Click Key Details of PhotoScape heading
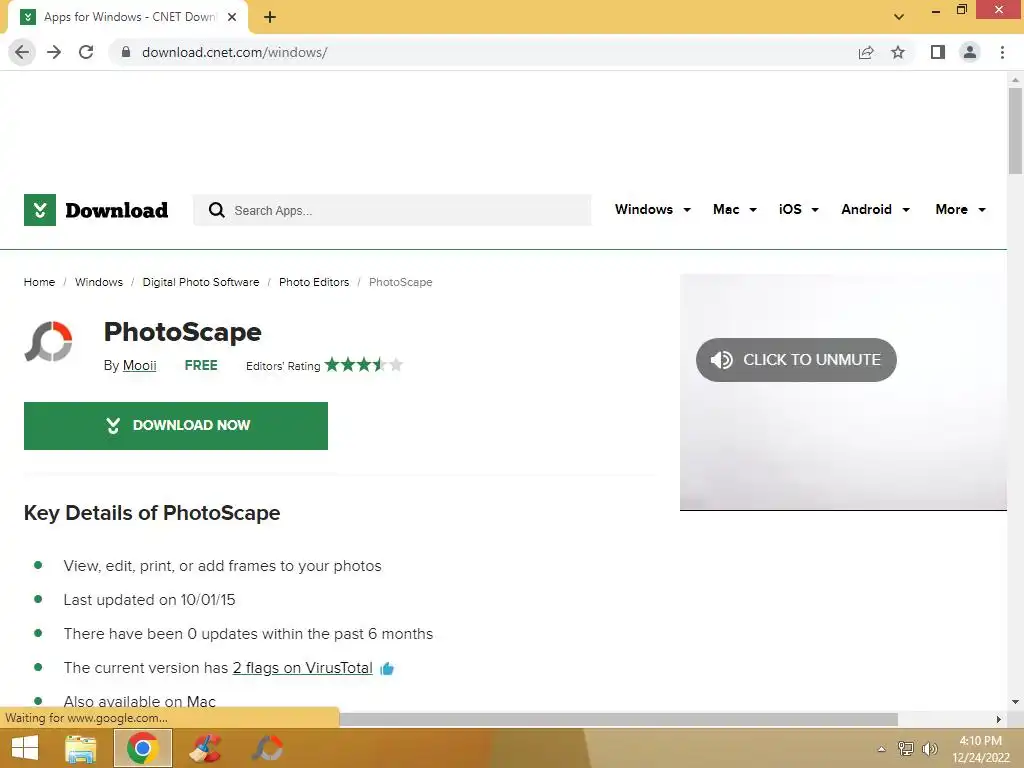The width and height of the screenshot is (1024, 768). [x=152, y=513]
